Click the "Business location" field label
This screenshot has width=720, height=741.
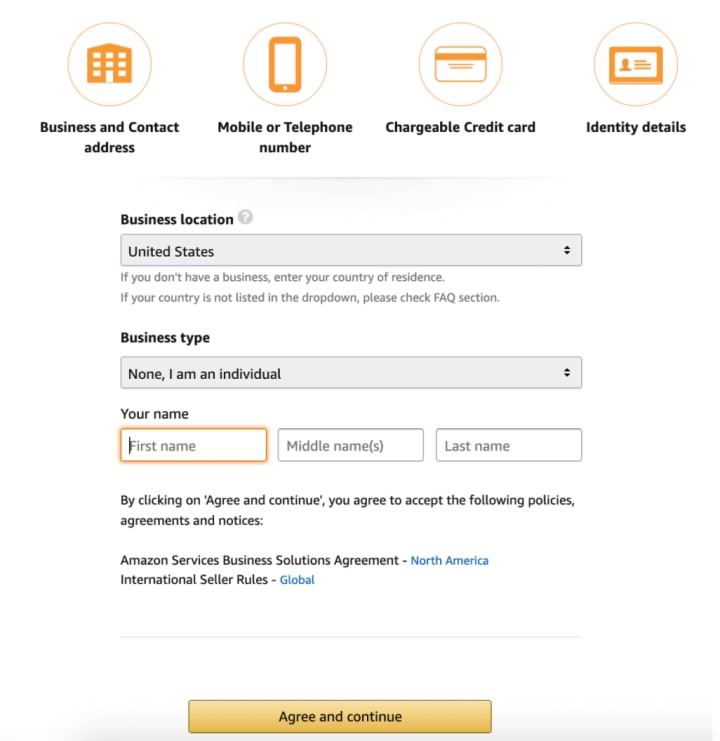[x=177, y=219]
